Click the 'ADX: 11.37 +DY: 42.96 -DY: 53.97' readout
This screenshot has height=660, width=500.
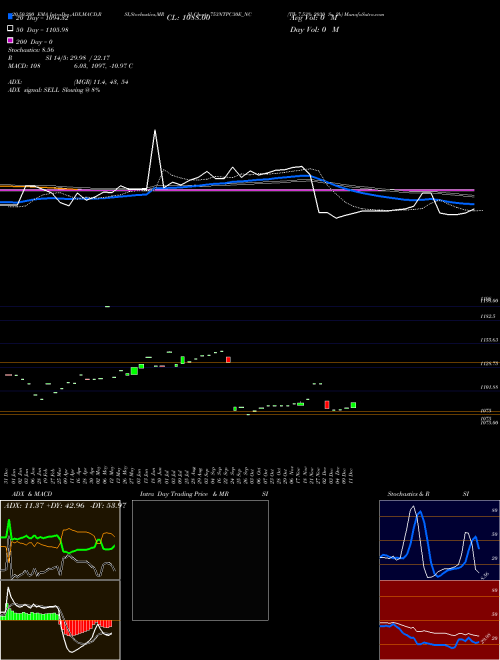point(65,505)
